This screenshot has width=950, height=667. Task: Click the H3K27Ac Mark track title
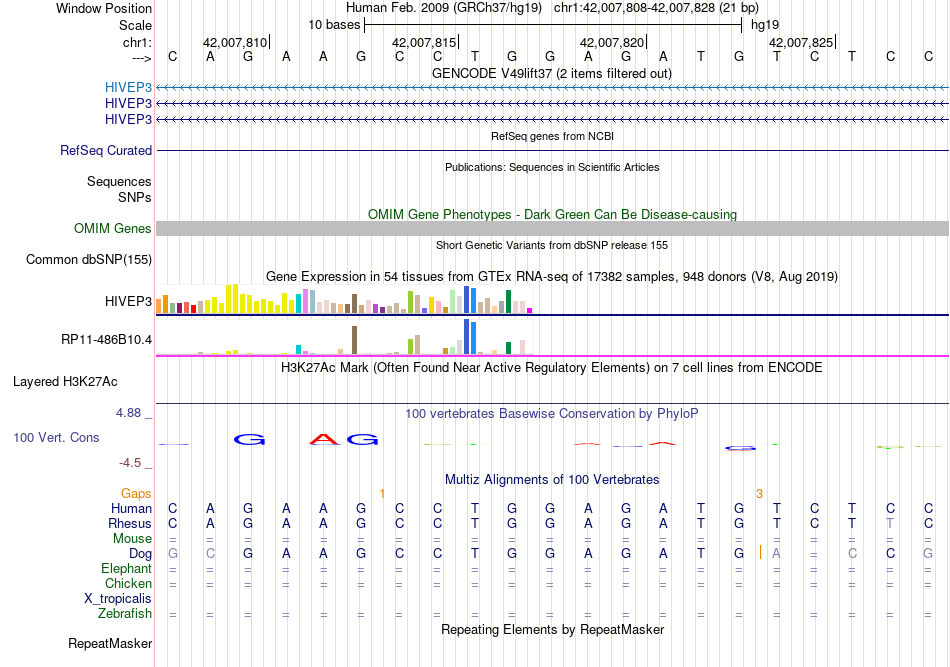click(x=552, y=368)
